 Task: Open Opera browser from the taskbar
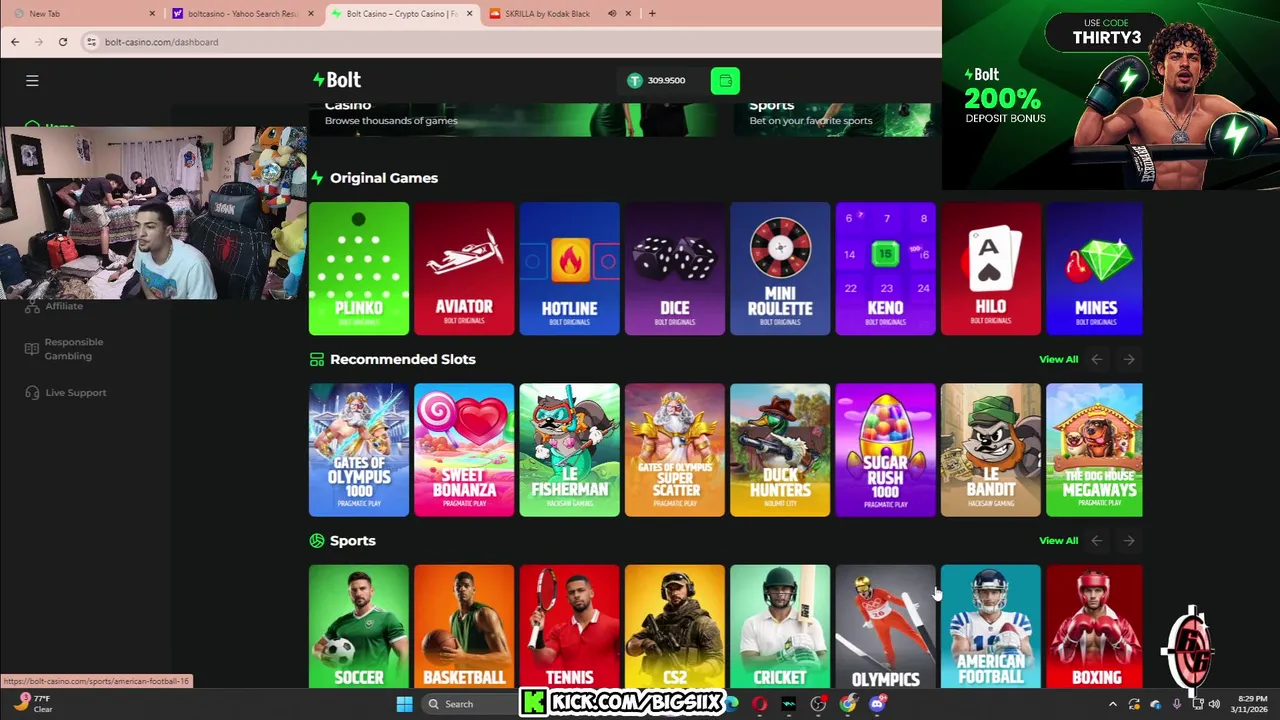pyautogui.click(x=759, y=704)
